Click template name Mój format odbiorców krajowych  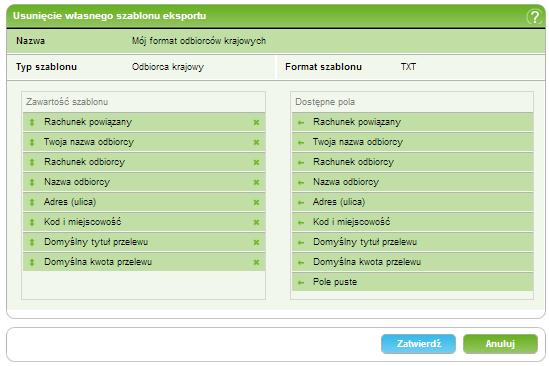point(199,41)
